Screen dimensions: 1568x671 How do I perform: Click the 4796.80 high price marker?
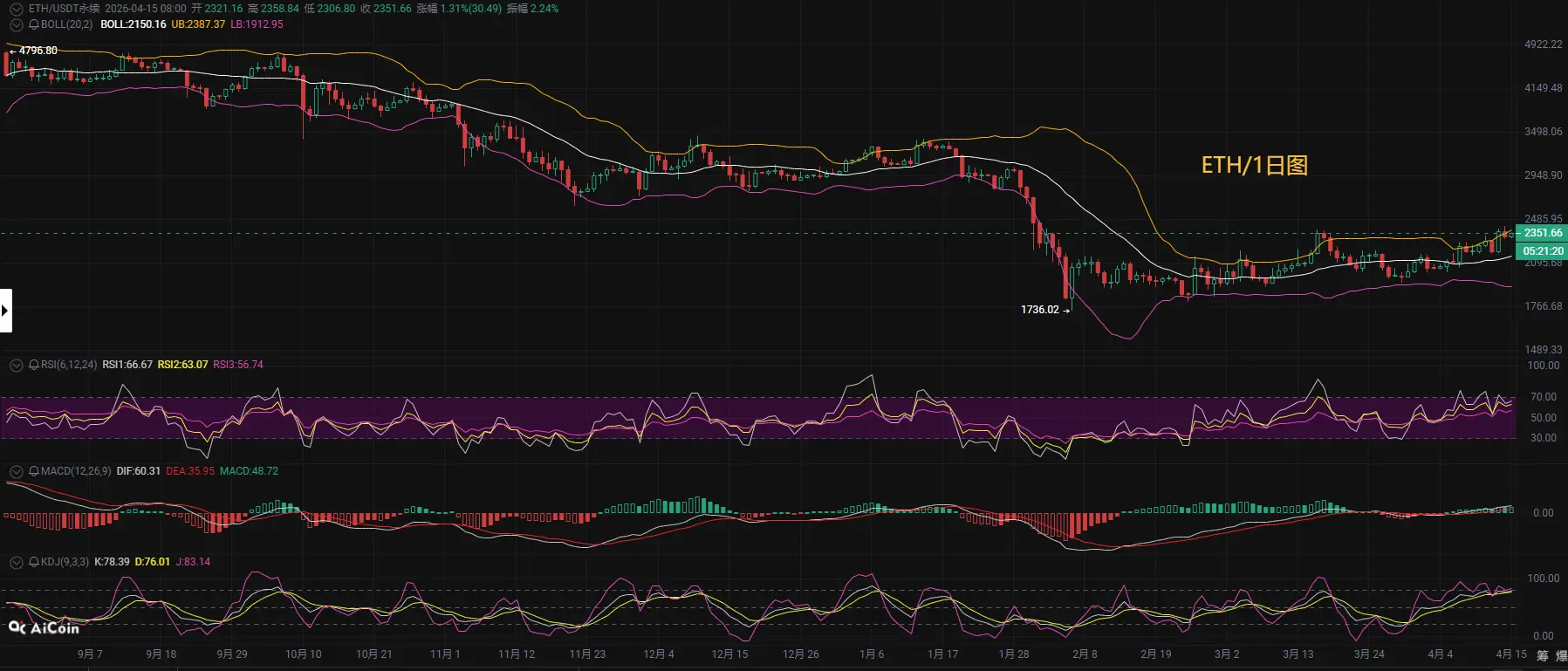[x=38, y=51]
